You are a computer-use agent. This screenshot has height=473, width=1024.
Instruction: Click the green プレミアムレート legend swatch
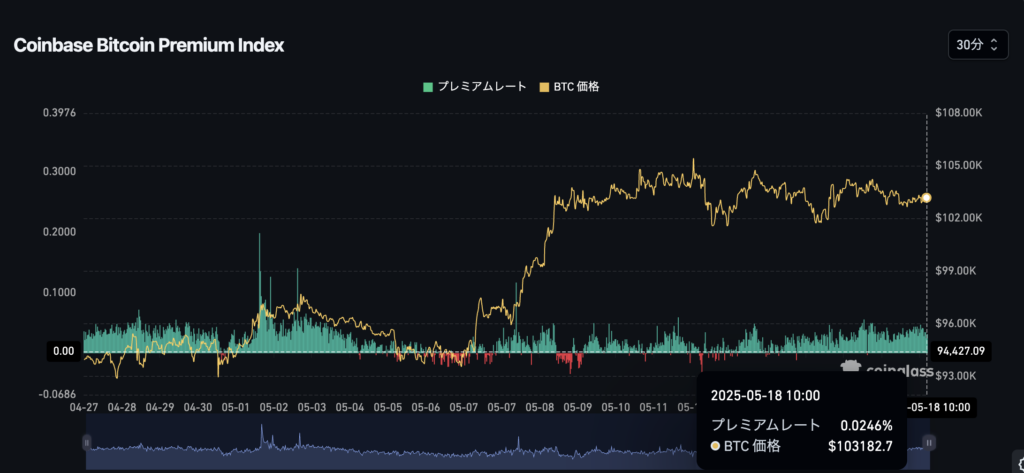tap(428, 87)
